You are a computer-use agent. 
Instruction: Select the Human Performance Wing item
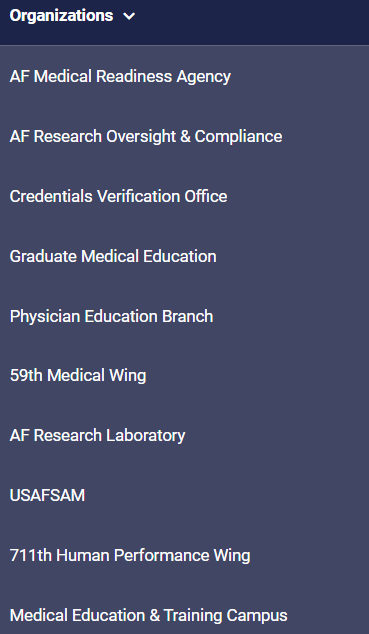[130, 555]
